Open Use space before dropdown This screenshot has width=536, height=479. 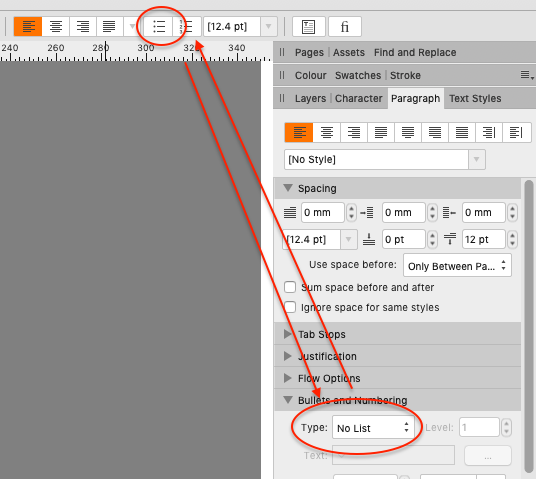[x=457, y=265]
